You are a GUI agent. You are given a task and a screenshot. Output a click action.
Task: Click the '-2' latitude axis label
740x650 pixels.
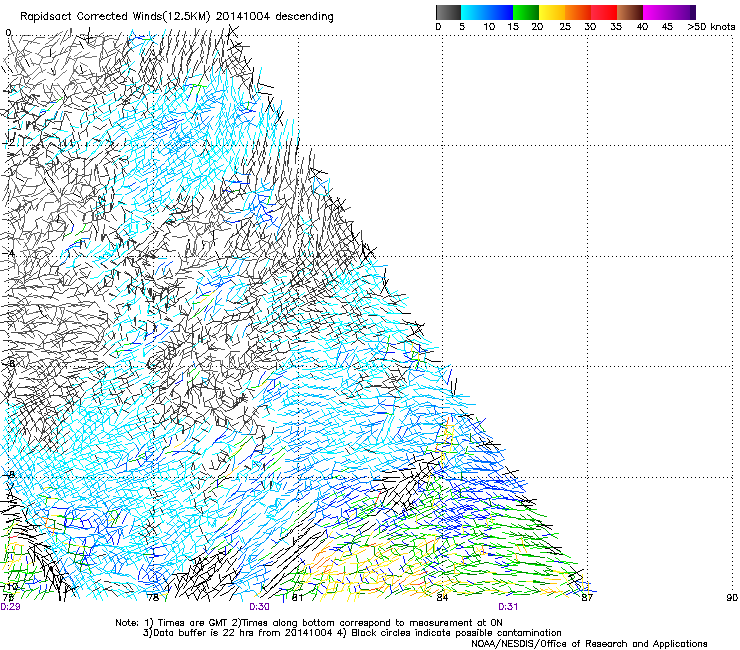(10, 143)
